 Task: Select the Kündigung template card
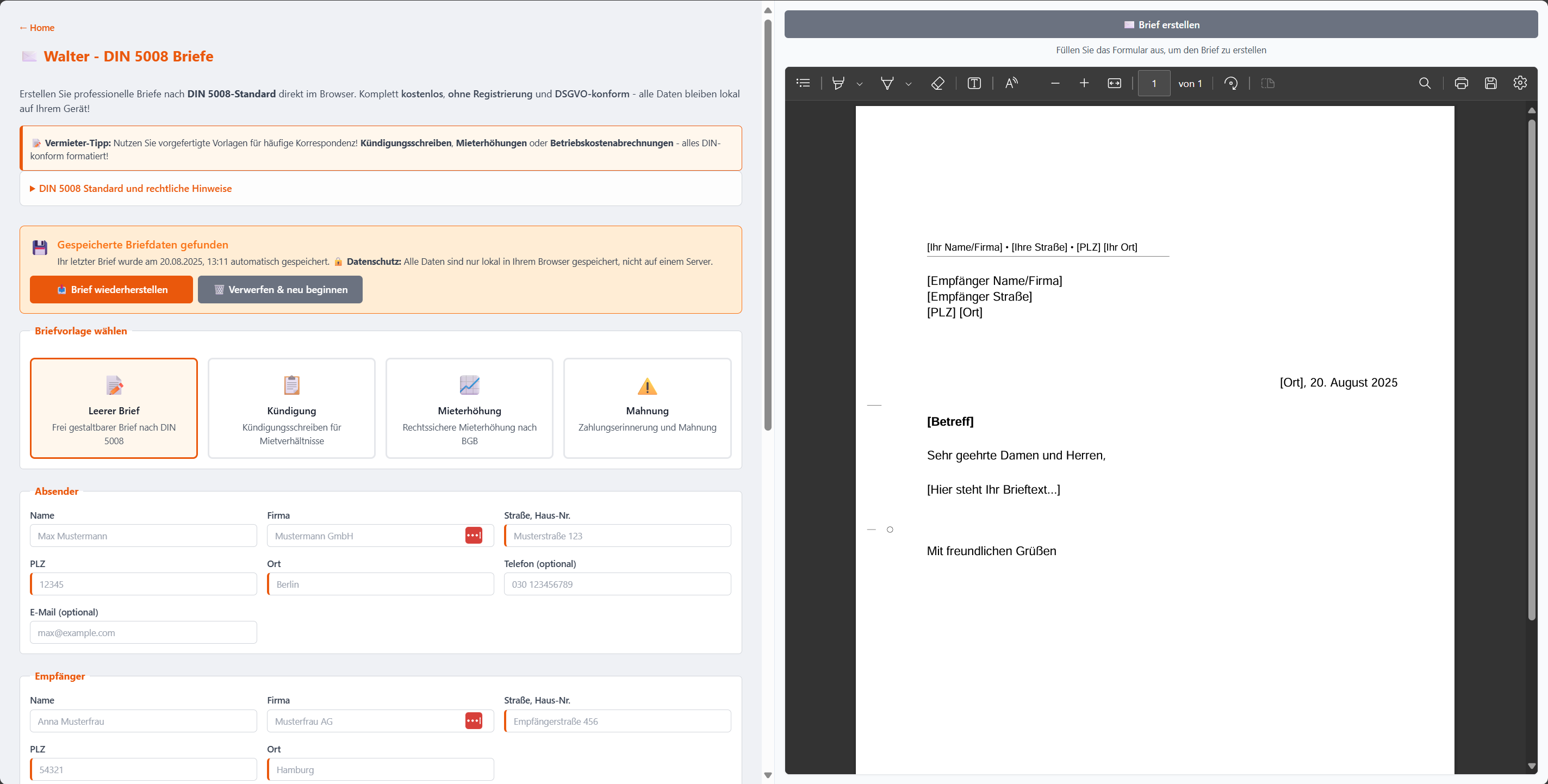pyautogui.click(x=291, y=408)
